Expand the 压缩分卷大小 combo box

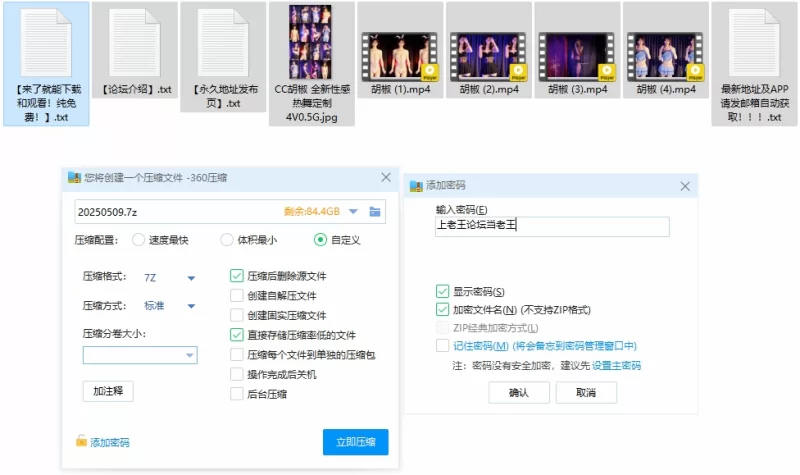click(190, 355)
